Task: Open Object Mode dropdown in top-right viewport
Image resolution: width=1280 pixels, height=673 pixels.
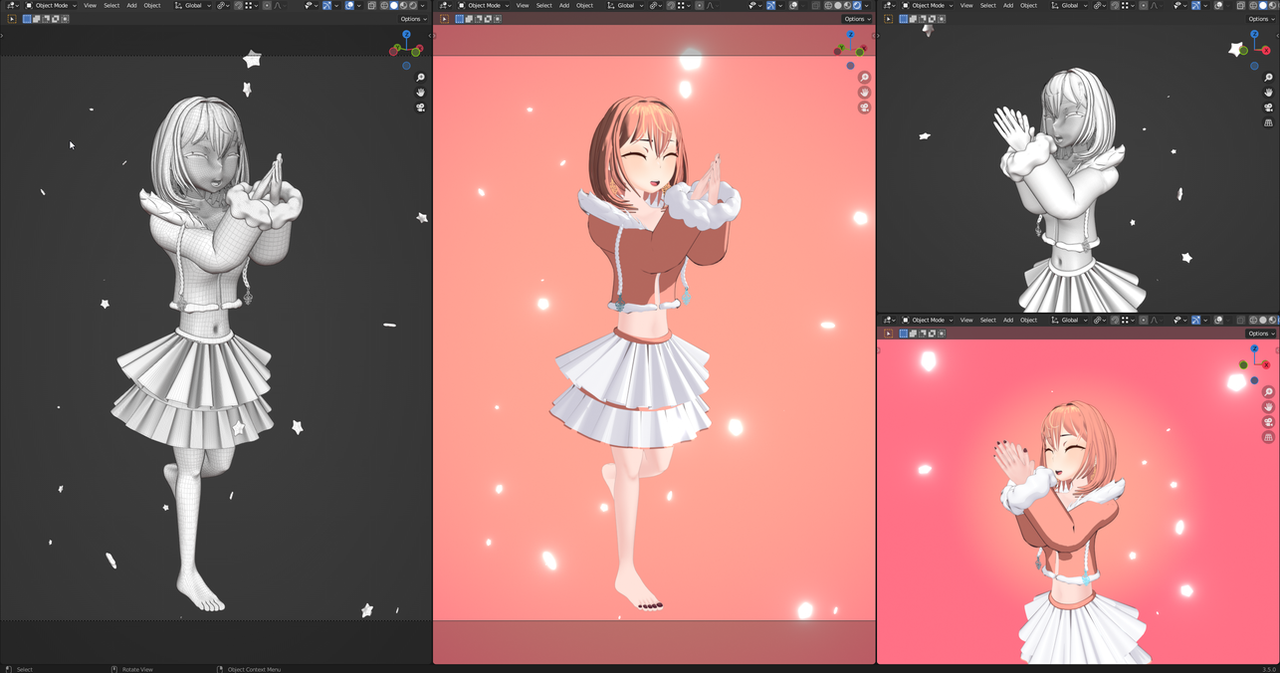Action: click(926, 5)
